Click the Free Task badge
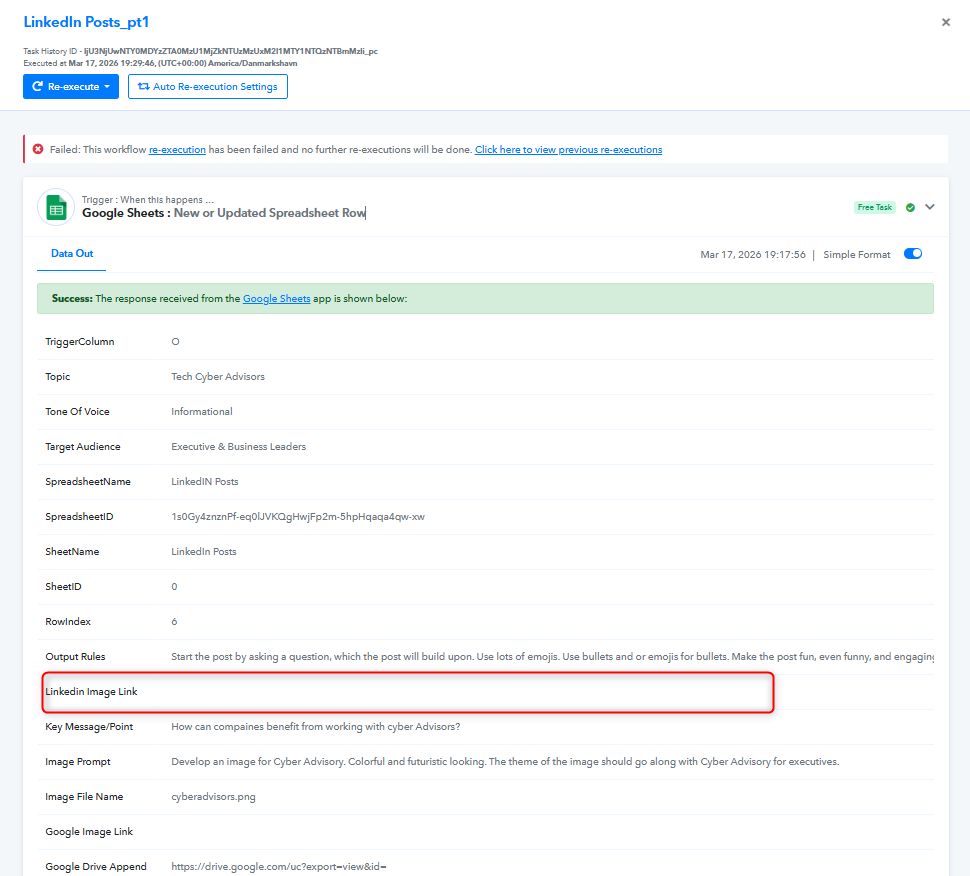 click(x=875, y=207)
